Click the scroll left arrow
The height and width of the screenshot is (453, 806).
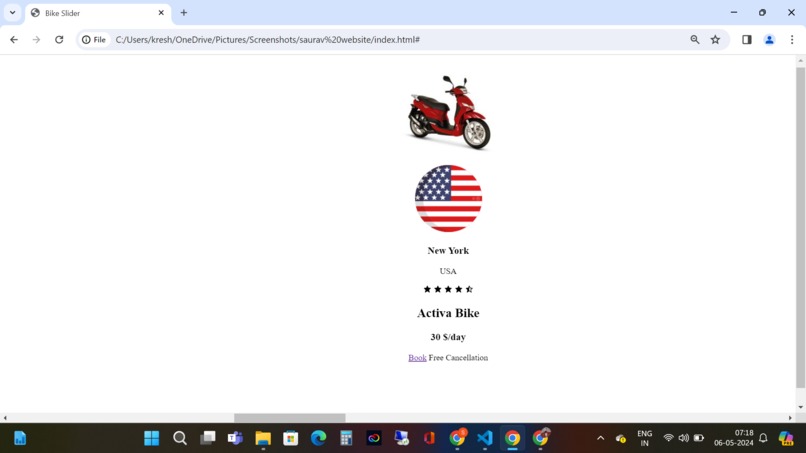[5, 418]
